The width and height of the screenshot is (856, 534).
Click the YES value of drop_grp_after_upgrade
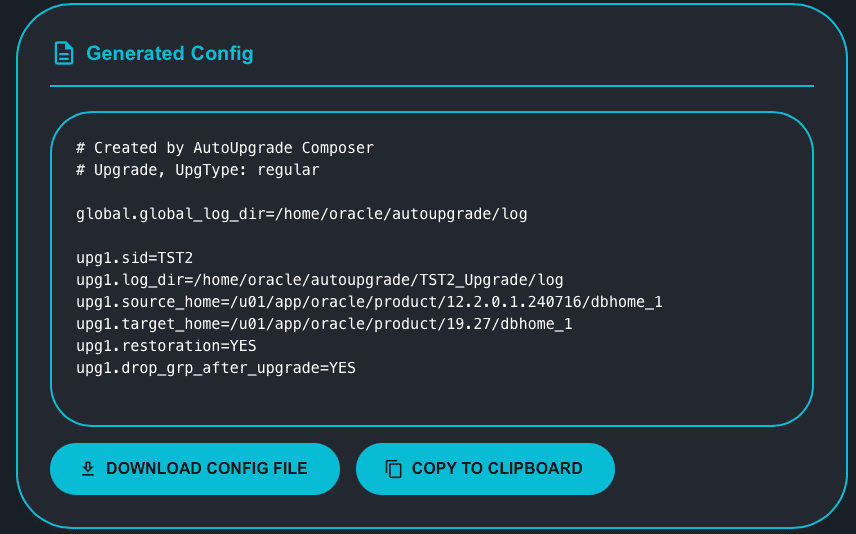coord(343,368)
